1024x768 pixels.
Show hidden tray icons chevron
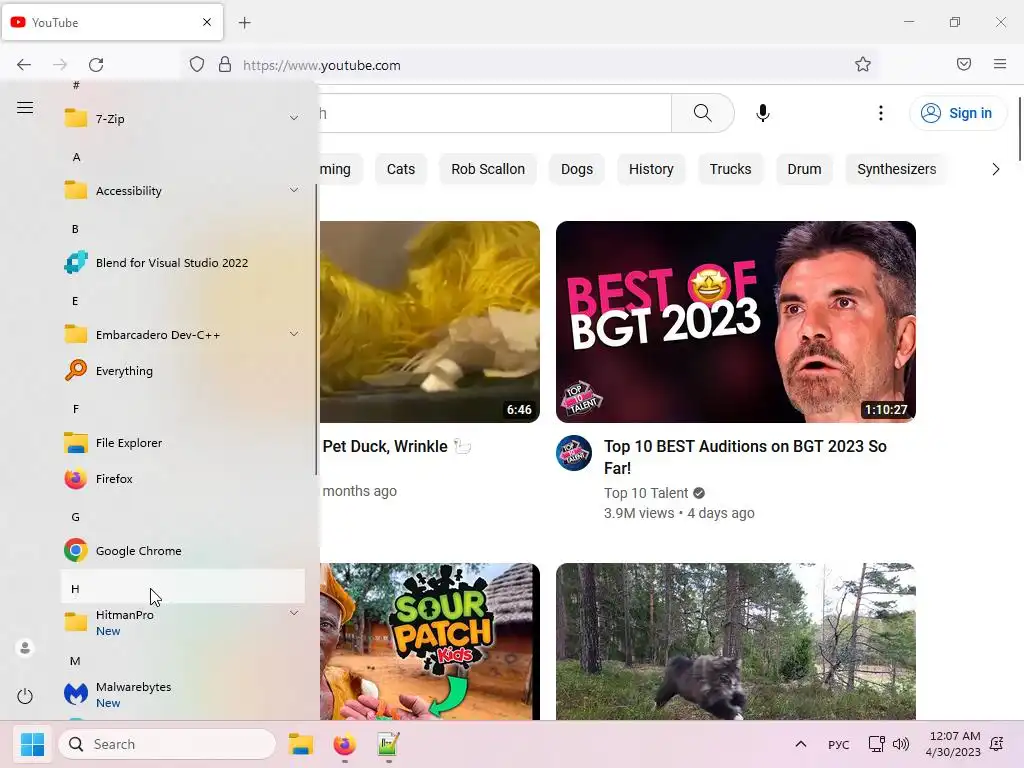click(801, 744)
